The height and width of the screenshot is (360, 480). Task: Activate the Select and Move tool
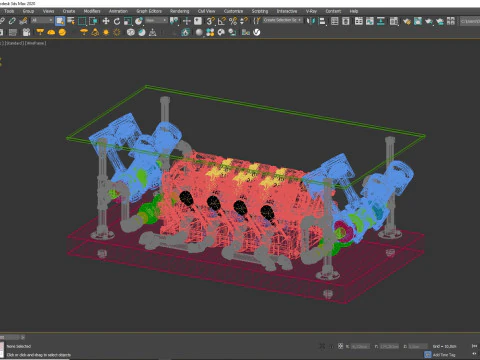(x=106, y=21)
